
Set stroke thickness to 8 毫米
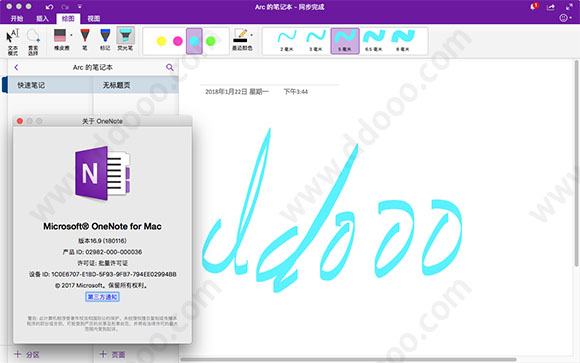pos(403,41)
